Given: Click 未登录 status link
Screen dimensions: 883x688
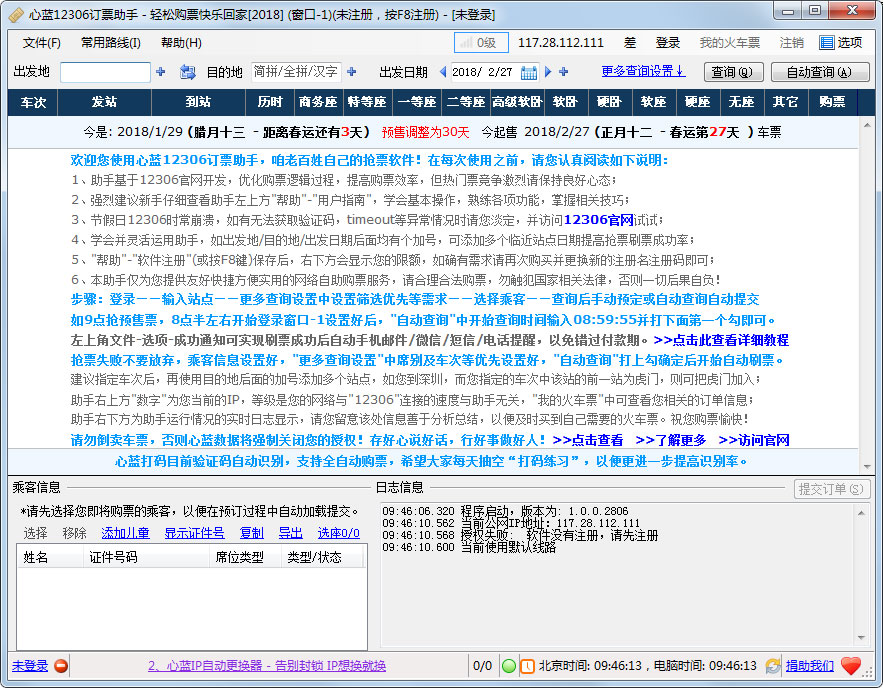Looking at the screenshot, I should [30, 666].
